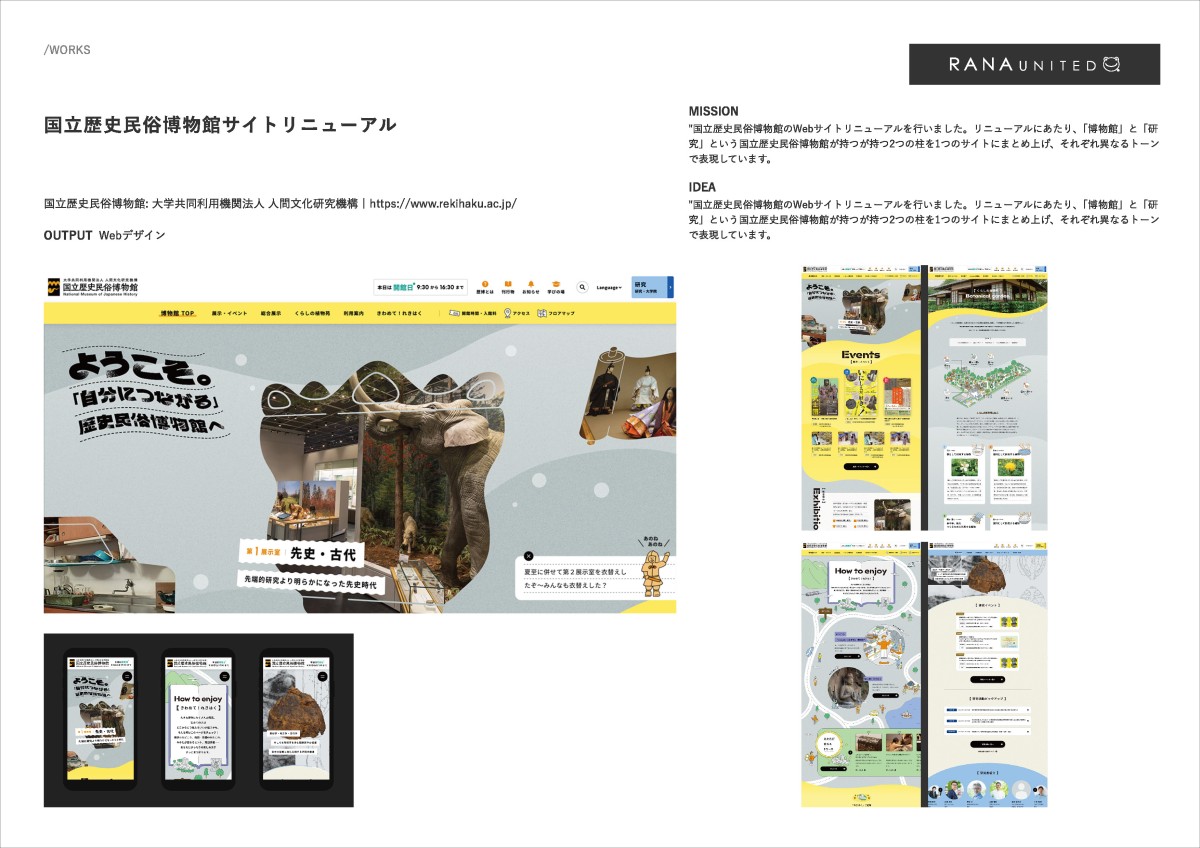The image size is (1200, 848).
Task: Open the rekihaku.ac.jp URL link
Action: (x=443, y=203)
